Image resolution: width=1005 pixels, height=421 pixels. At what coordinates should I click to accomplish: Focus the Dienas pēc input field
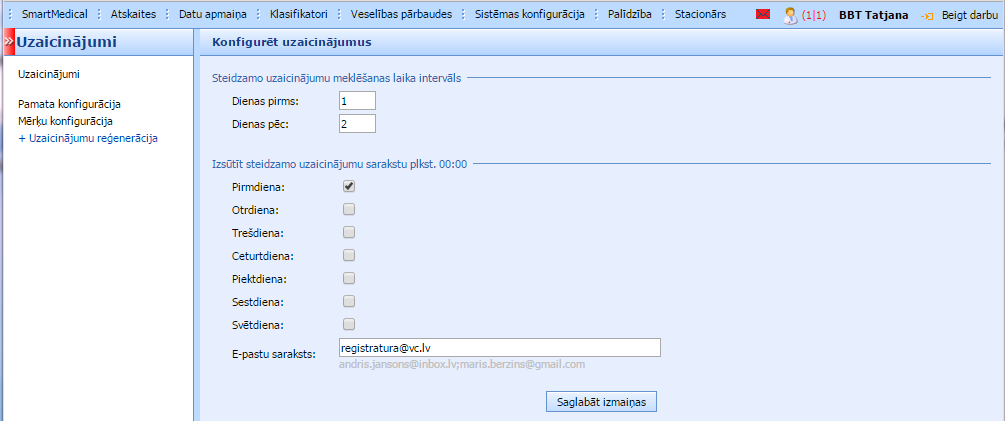[356, 124]
